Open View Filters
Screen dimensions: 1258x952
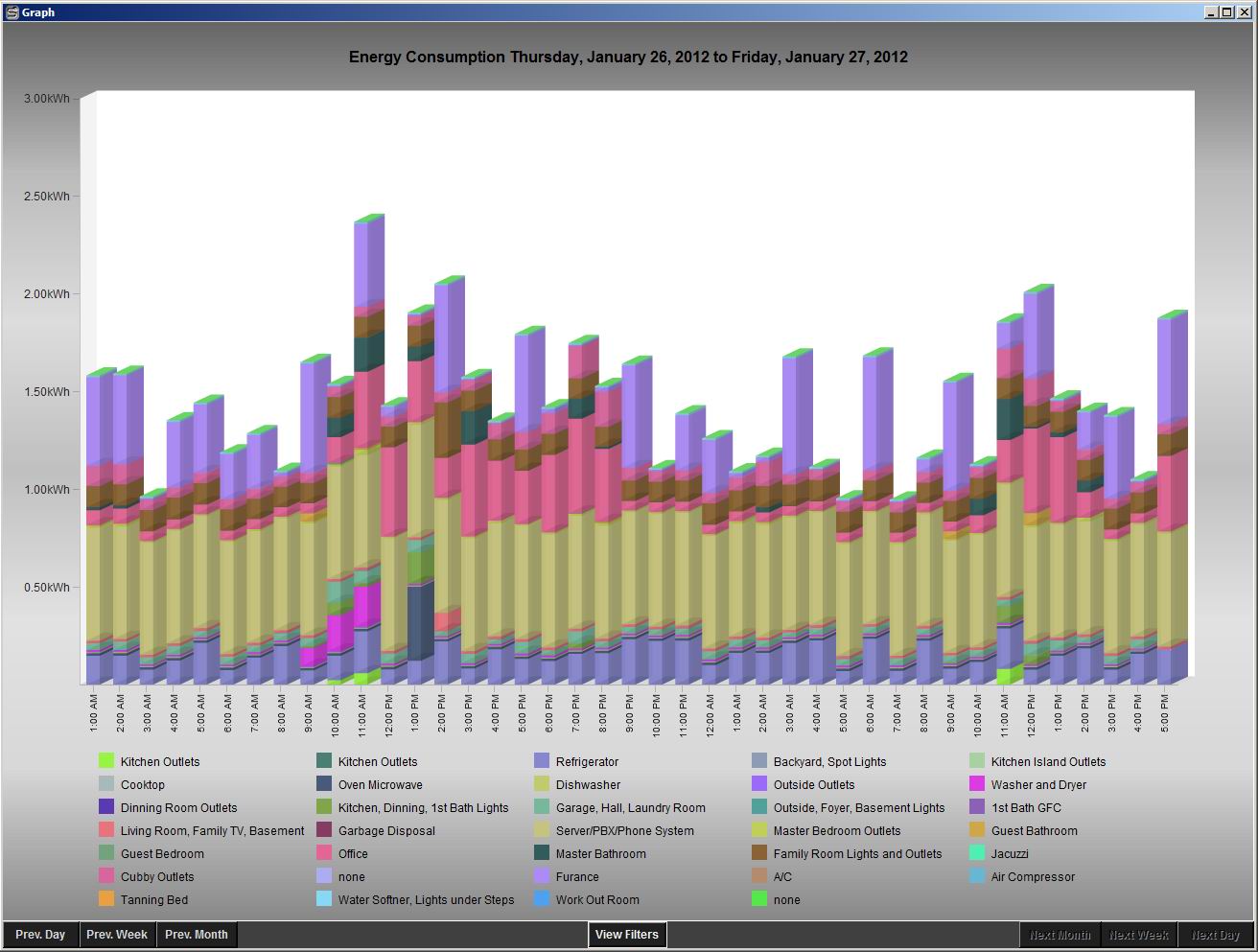[627, 935]
